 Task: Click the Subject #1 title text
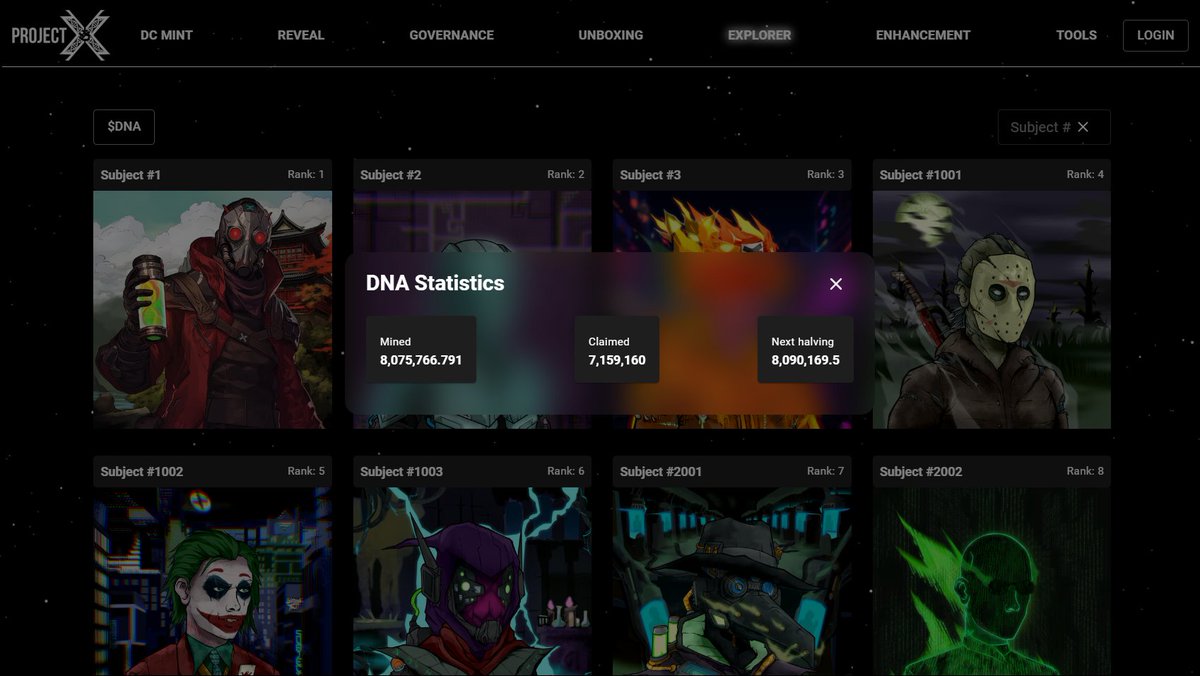click(130, 175)
